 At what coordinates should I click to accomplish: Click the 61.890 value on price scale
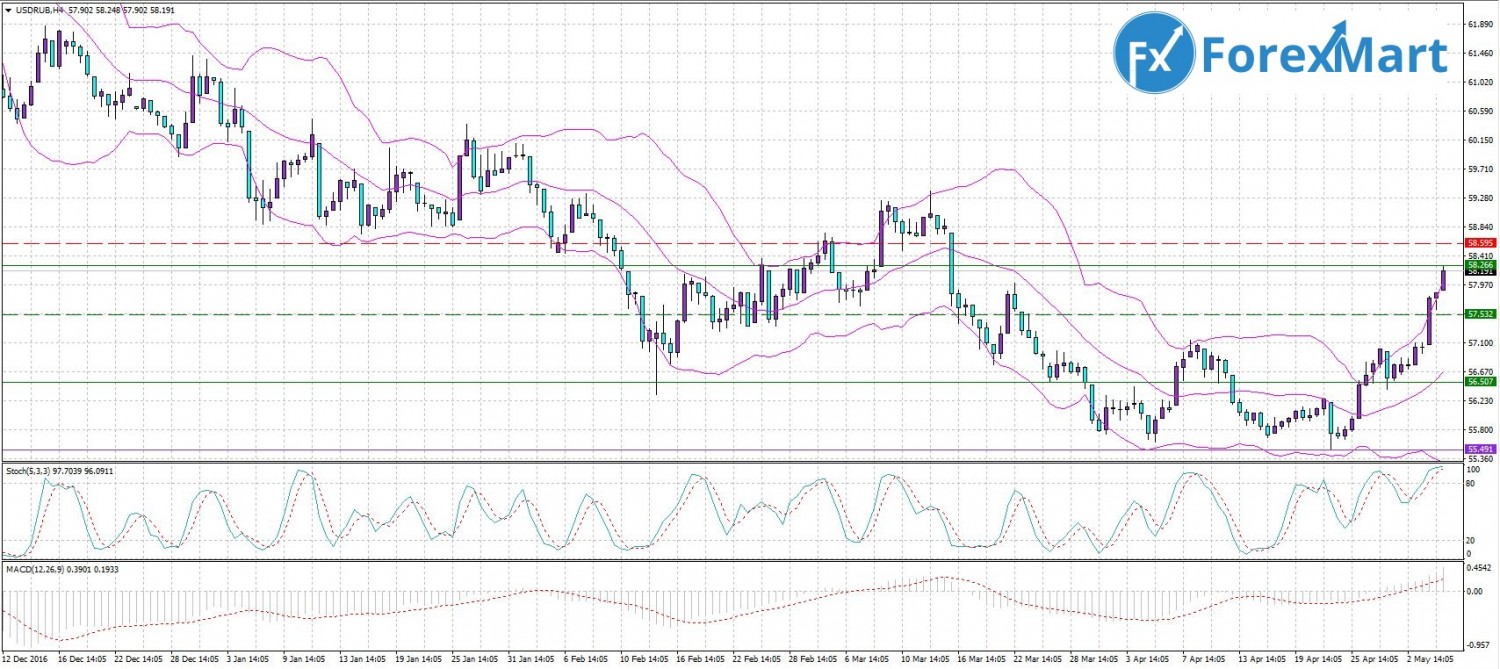1479,23
